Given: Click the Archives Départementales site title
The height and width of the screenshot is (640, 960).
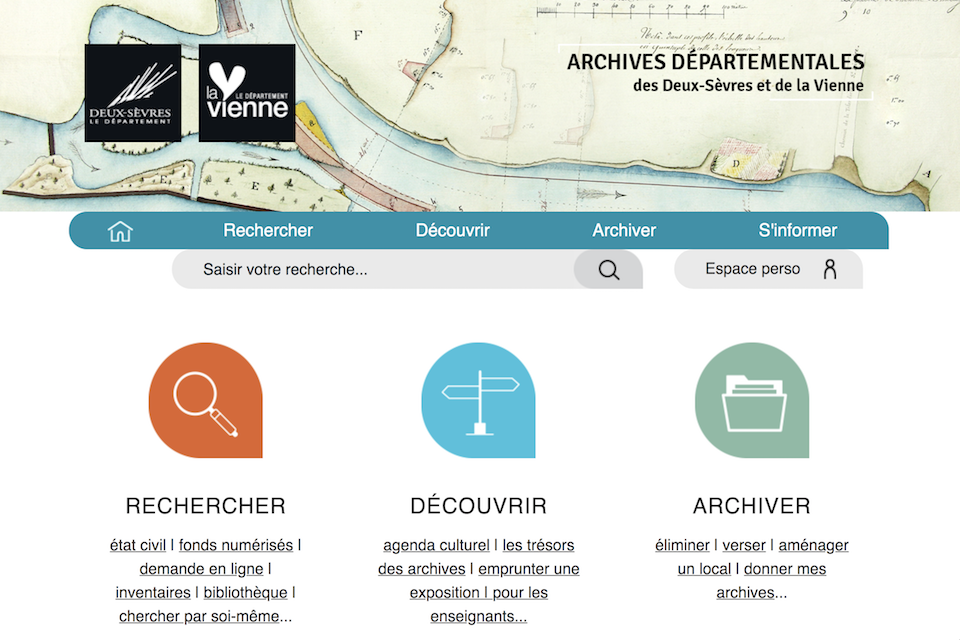Looking at the screenshot, I should click(x=716, y=72).
